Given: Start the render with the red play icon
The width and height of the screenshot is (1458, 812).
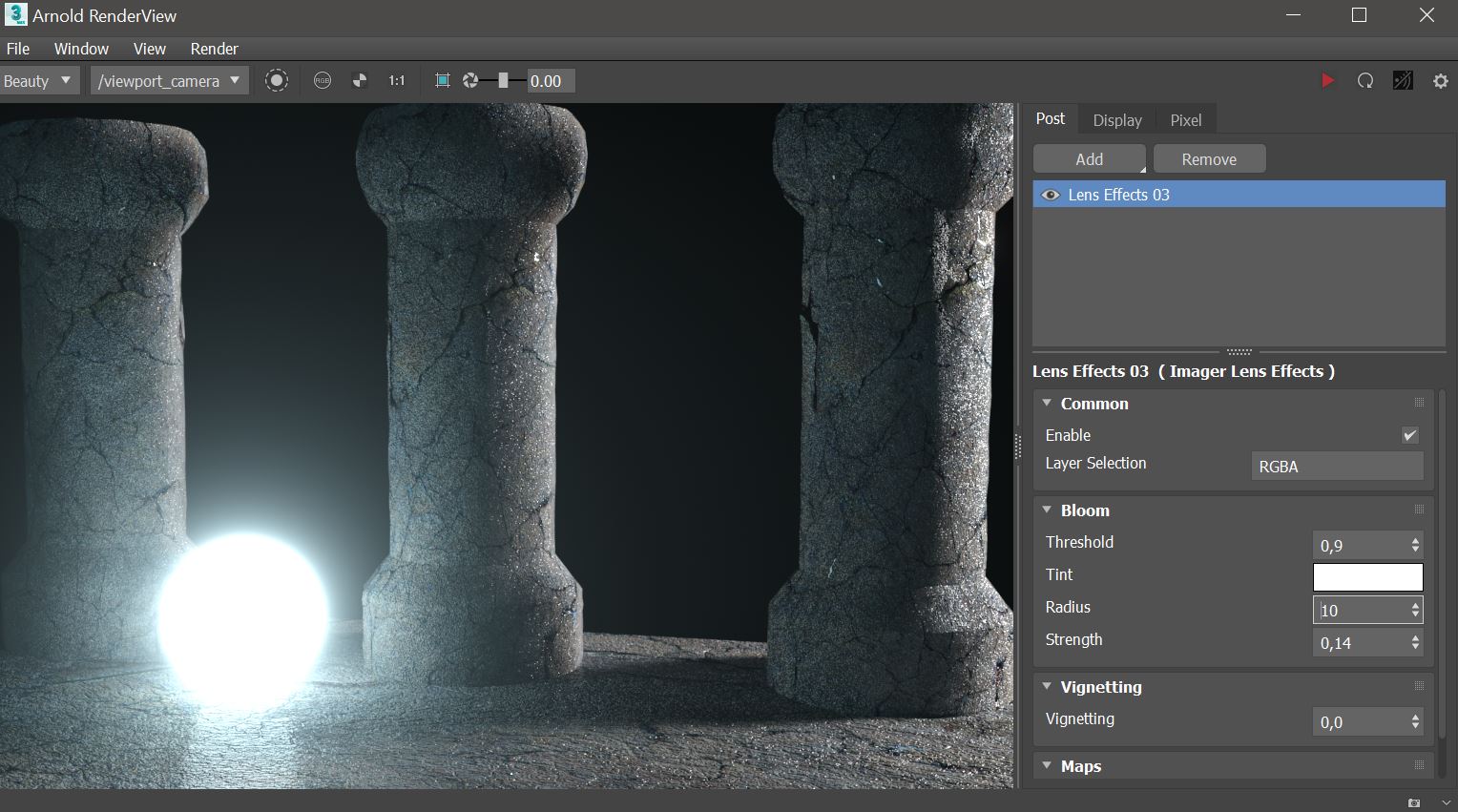Looking at the screenshot, I should [x=1328, y=80].
